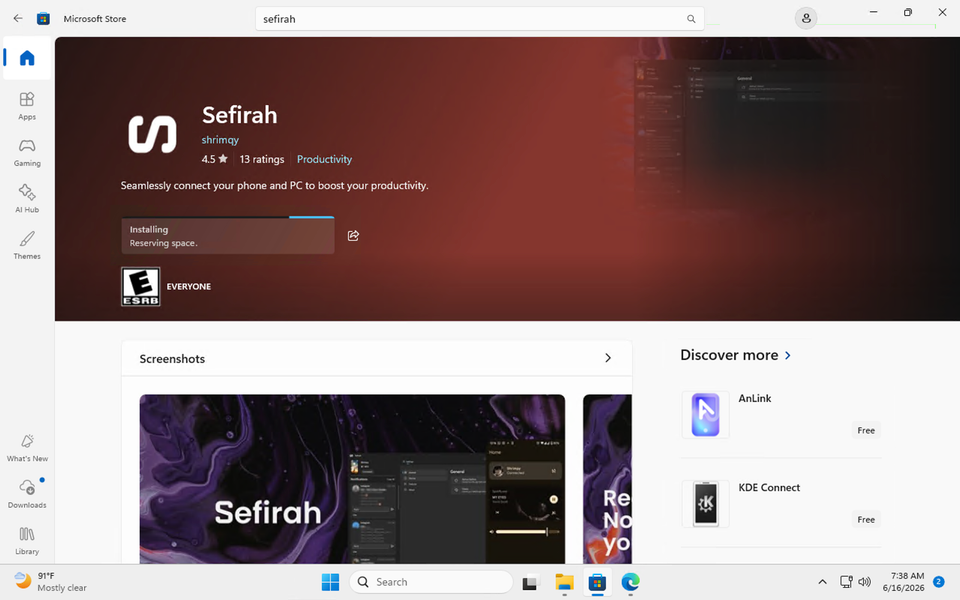Open the Windows Start menu
960x600 pixels.
[x=330, y=582]
